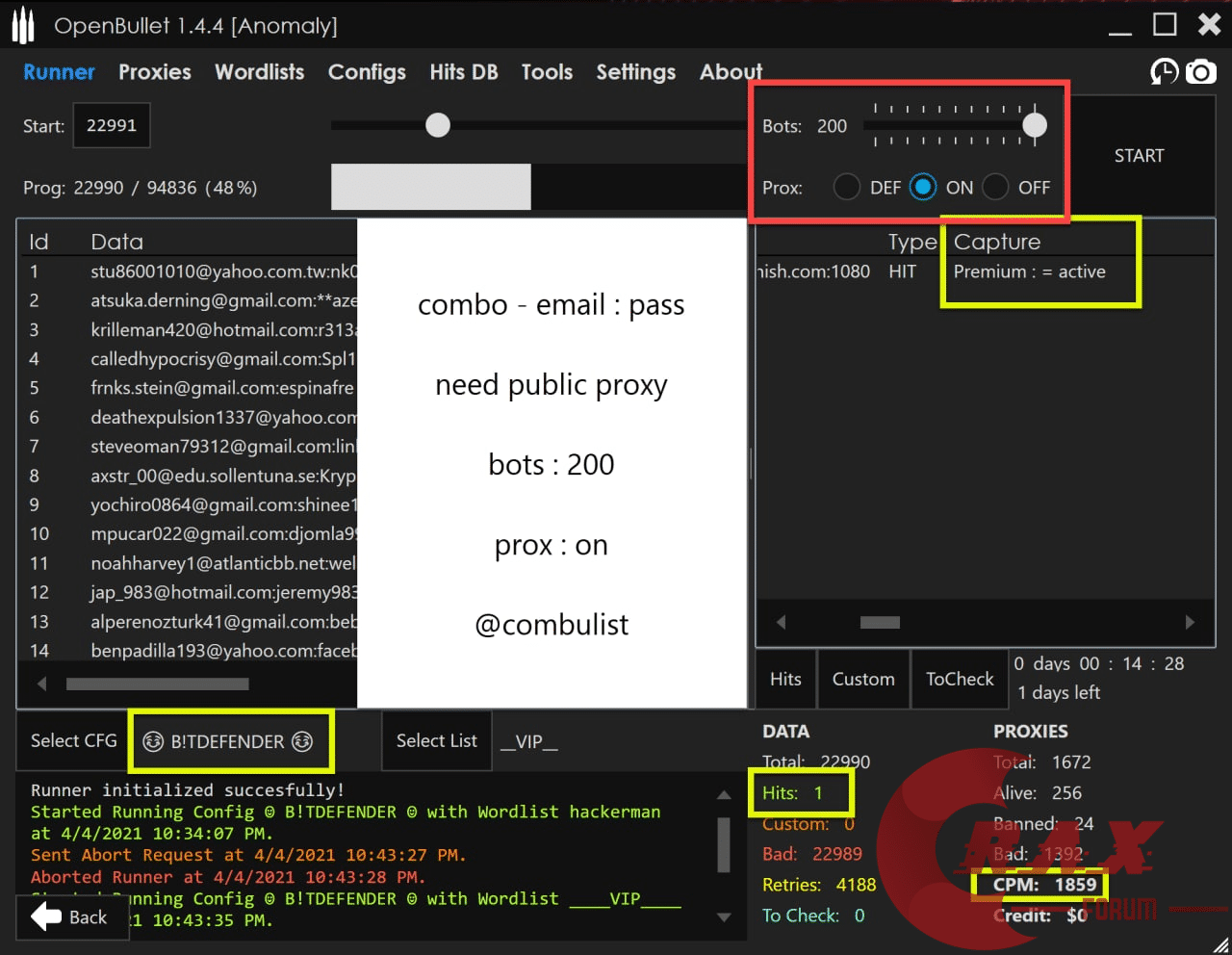
Task: Click the grey progress bar
Action: pos(431,187)
